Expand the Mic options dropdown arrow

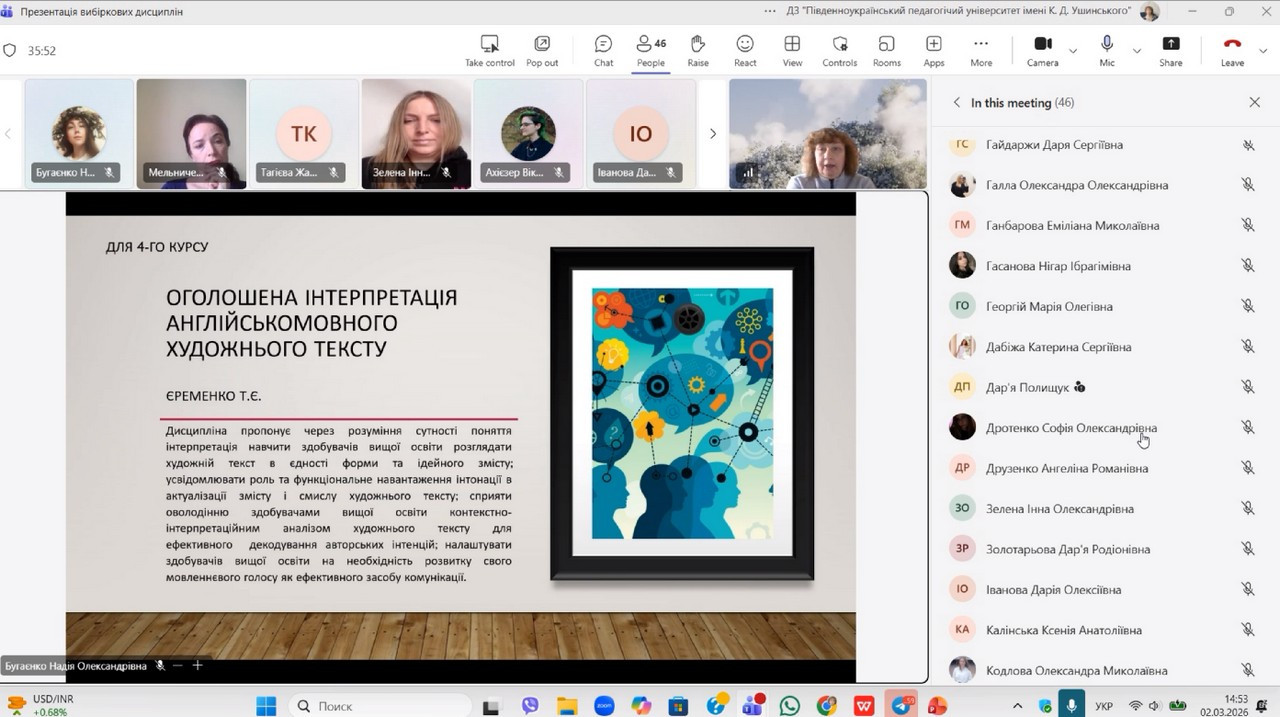click(x=1137, y=51)
